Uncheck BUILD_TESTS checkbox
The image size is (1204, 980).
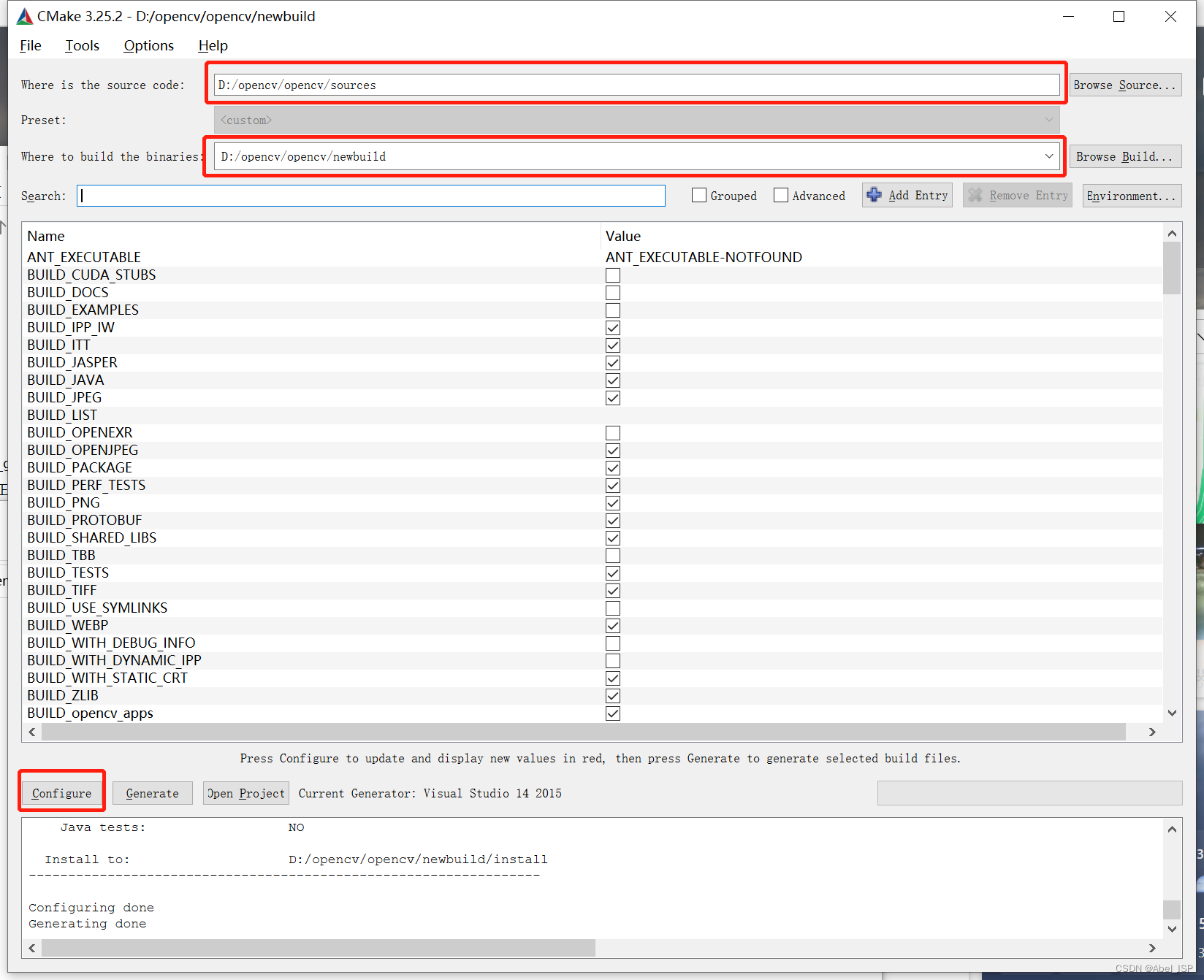pyautogui.click(x=613, y=573)
